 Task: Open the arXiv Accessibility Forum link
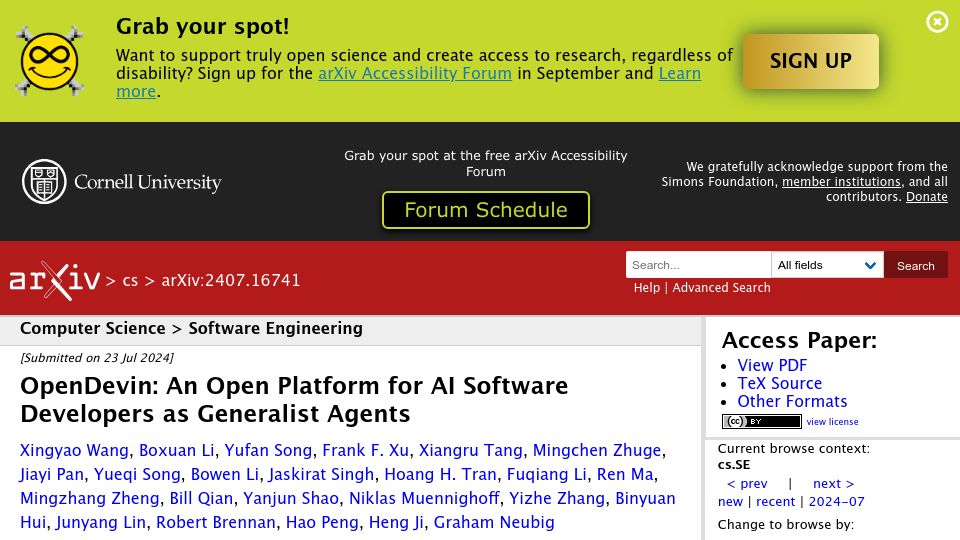point(414,73)
